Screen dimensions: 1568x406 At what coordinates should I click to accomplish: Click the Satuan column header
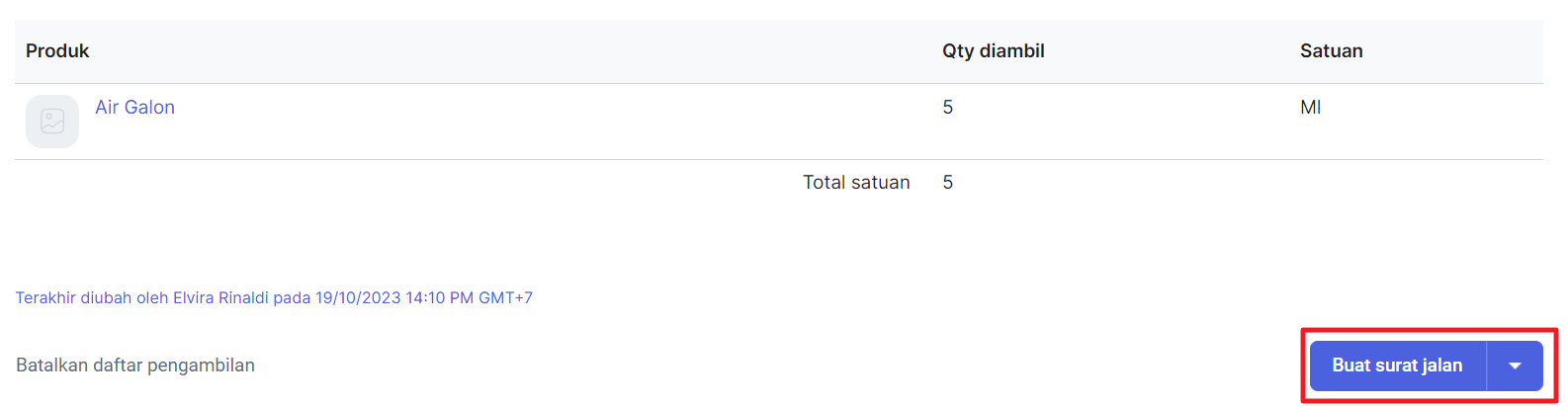[1331, 51]
